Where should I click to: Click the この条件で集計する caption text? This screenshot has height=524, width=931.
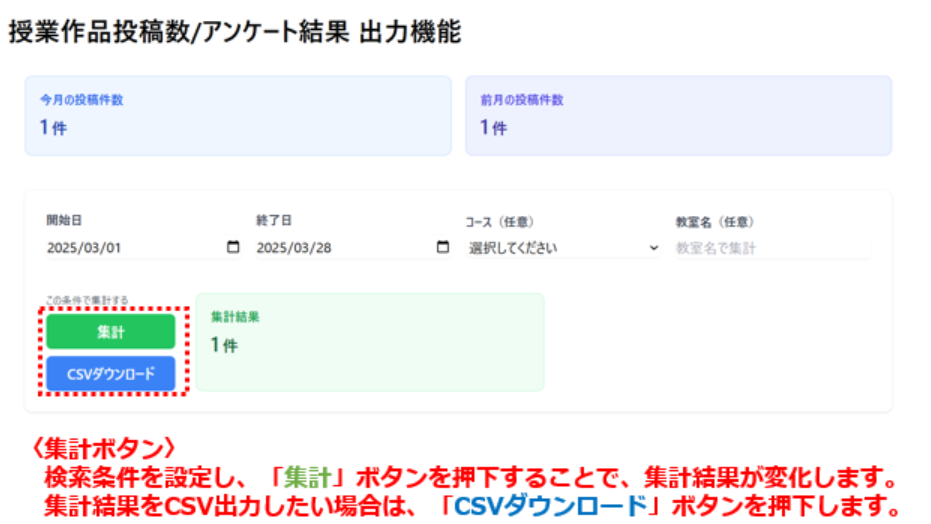coord(86,300)
